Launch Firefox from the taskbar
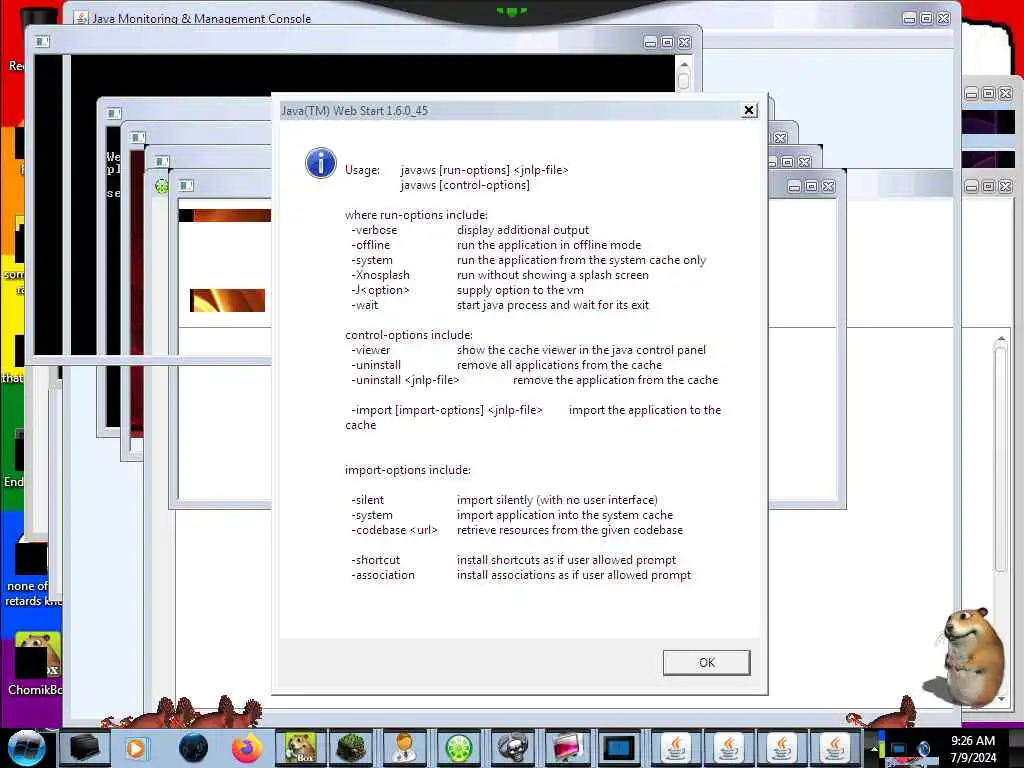This screenshot has width=1024, height=768. 246,748
